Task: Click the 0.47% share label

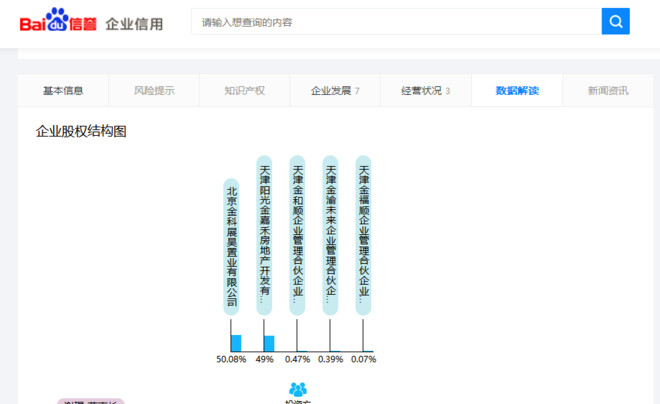Action: click(297, 359)
